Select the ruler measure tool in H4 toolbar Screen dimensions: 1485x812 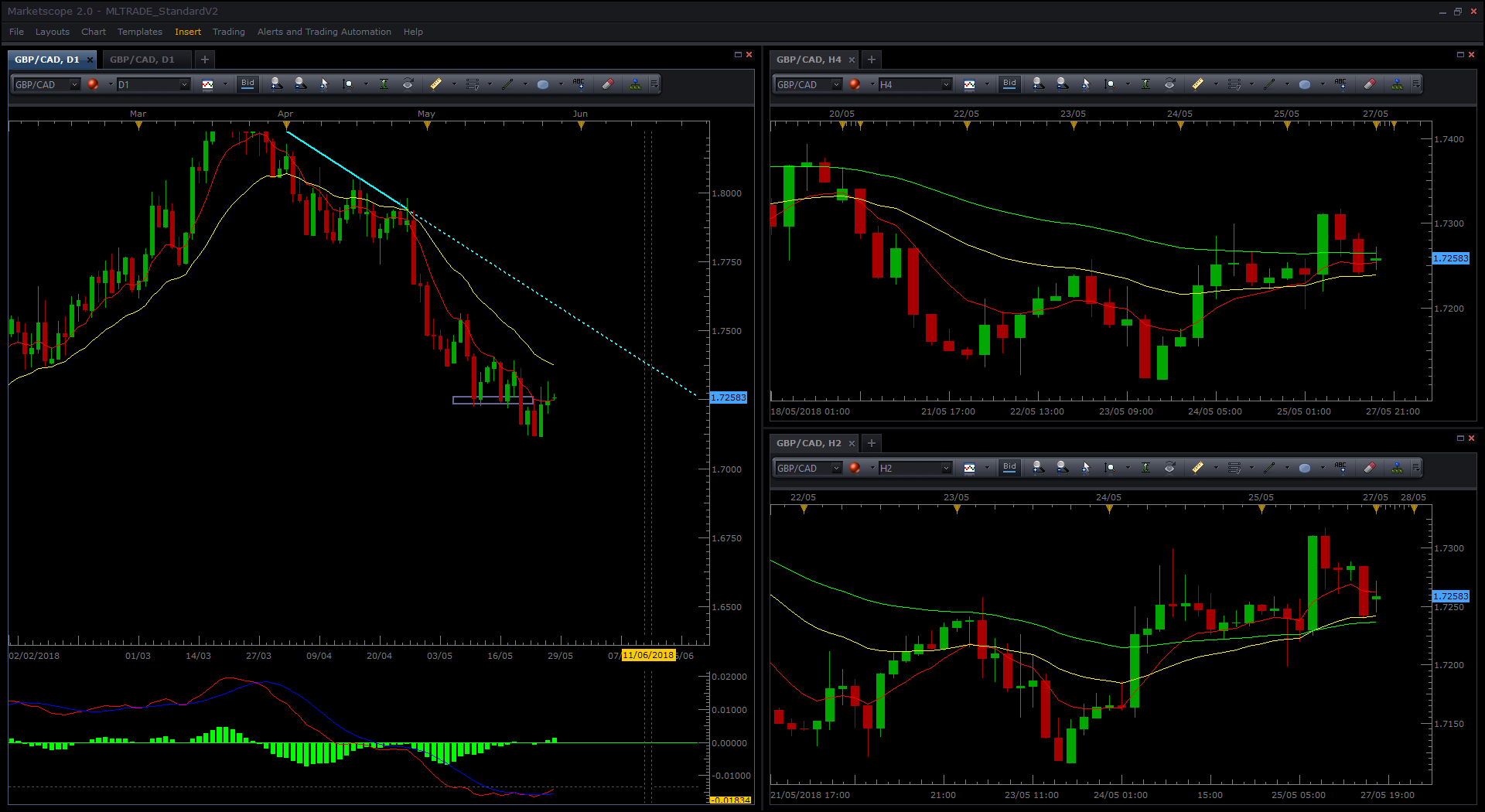coord(1198,84)
